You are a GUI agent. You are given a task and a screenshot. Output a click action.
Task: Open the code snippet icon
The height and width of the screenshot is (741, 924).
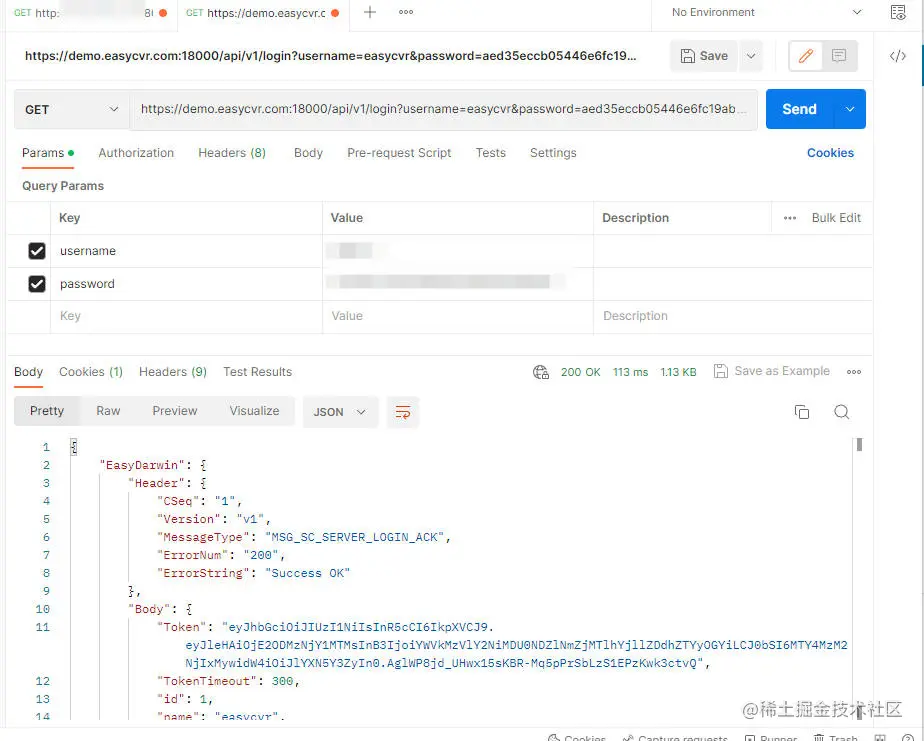coord(897,56)
